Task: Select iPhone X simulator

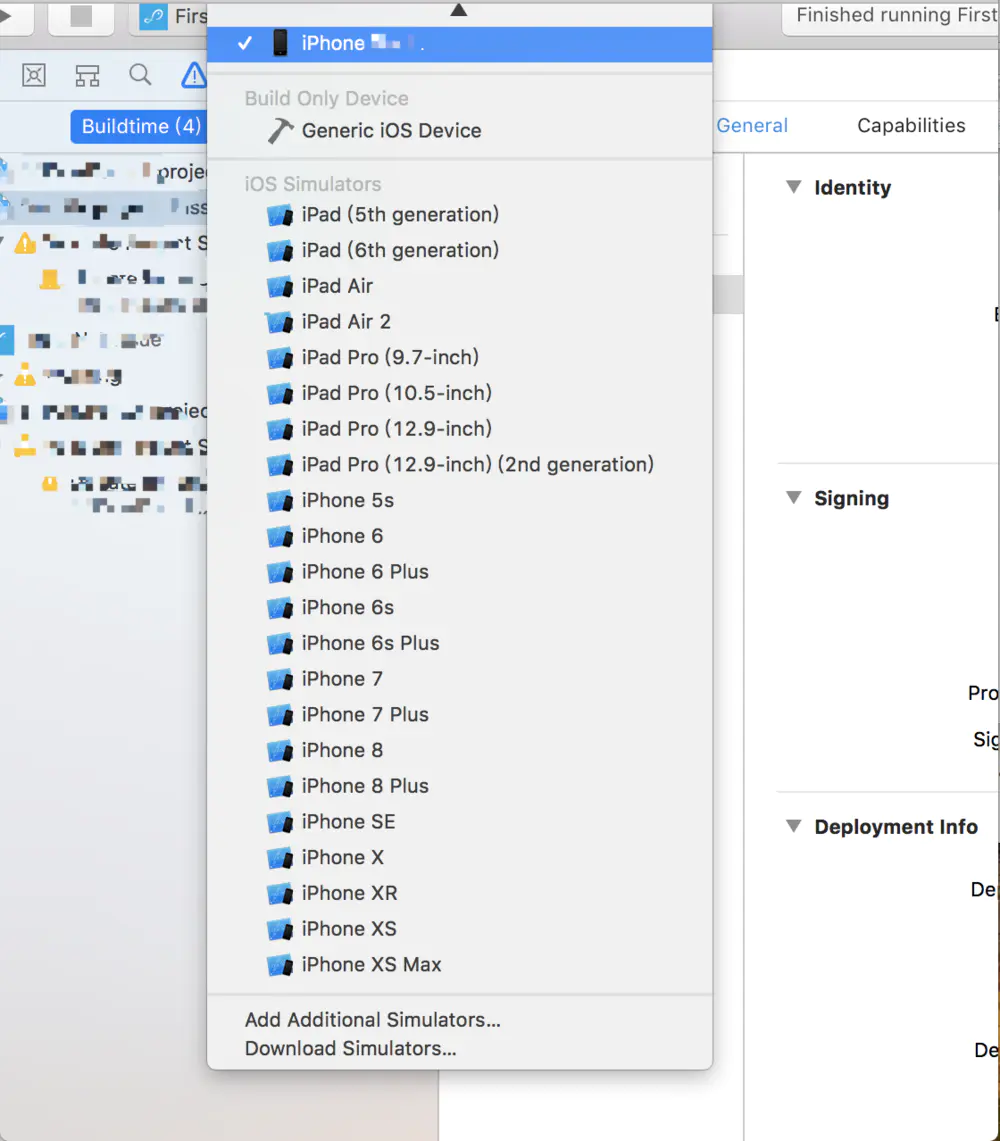Action: [x=459, y=856]
